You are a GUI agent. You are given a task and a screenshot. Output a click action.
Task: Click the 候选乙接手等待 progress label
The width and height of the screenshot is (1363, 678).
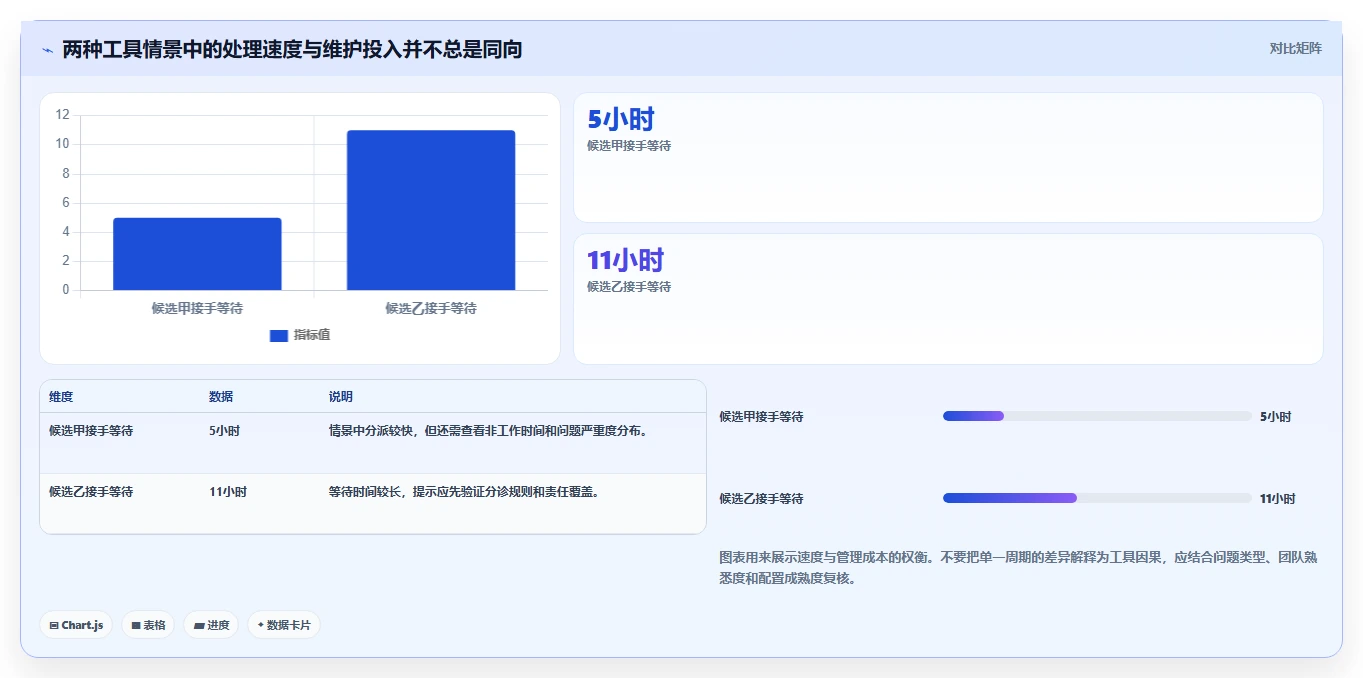coord(761,499)
